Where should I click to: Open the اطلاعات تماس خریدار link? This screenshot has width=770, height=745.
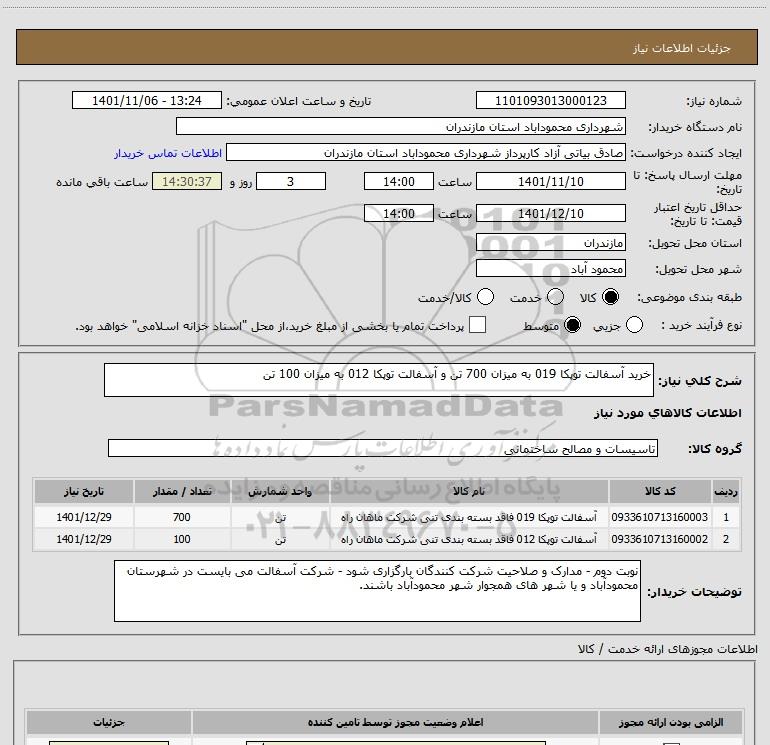click(168, 153)
